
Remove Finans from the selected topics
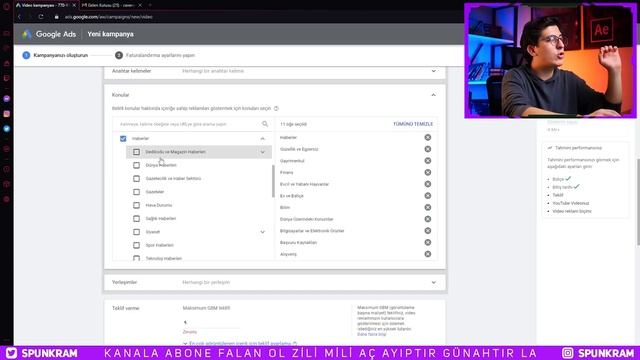[x=427, y=172]
